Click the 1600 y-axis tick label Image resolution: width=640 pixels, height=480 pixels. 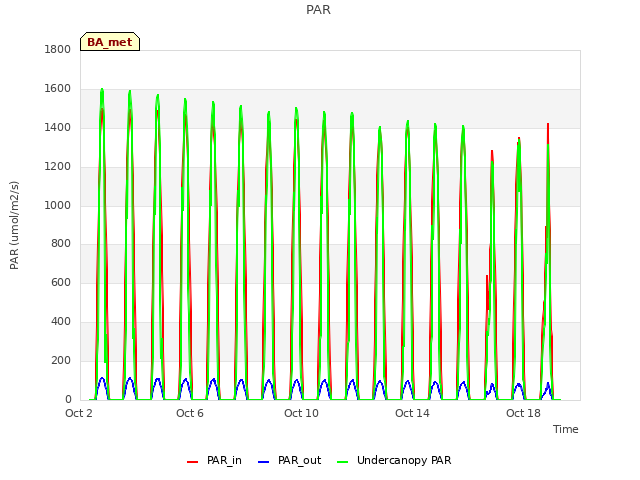(58, 88)
